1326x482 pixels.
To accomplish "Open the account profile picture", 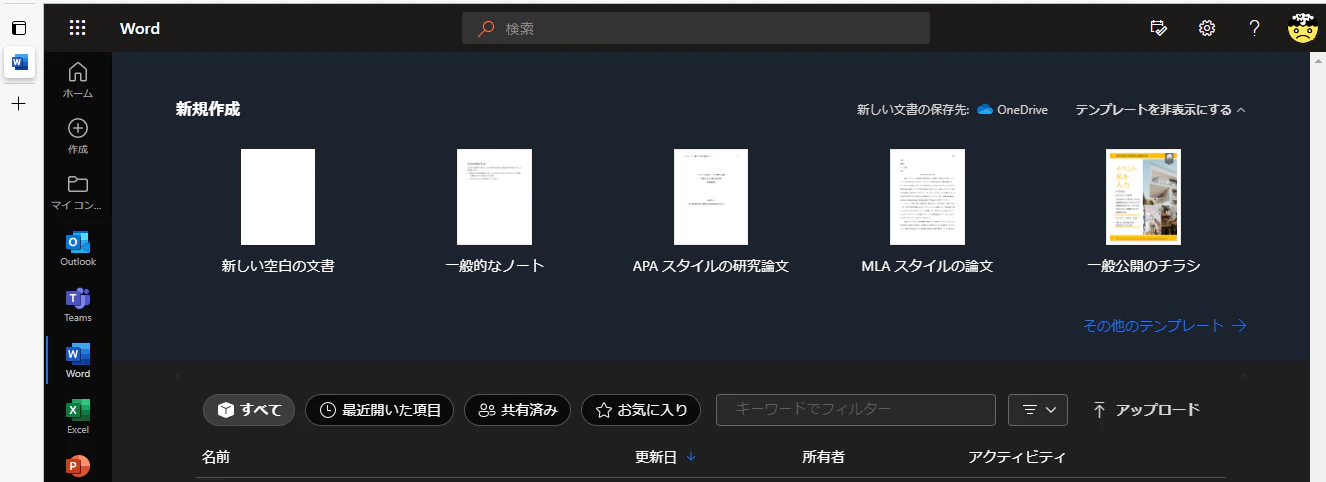I will (1302, 28).
